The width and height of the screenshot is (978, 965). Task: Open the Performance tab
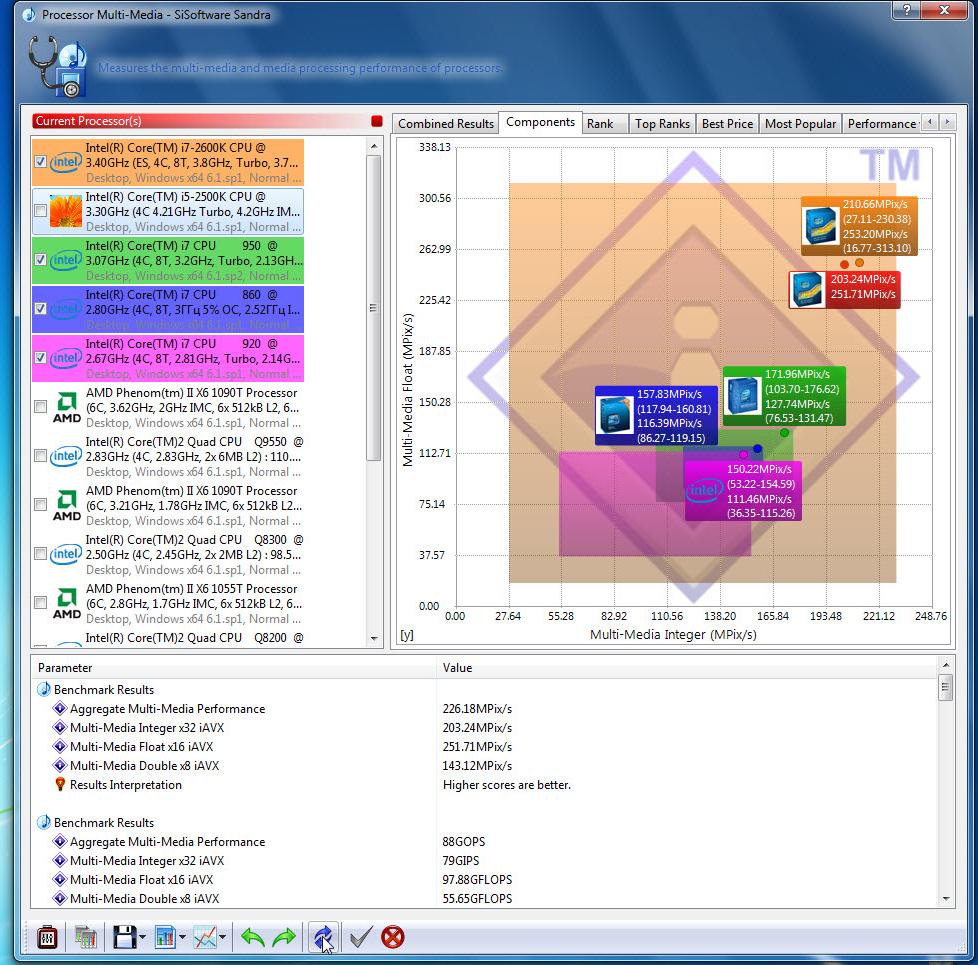point(882,124)
